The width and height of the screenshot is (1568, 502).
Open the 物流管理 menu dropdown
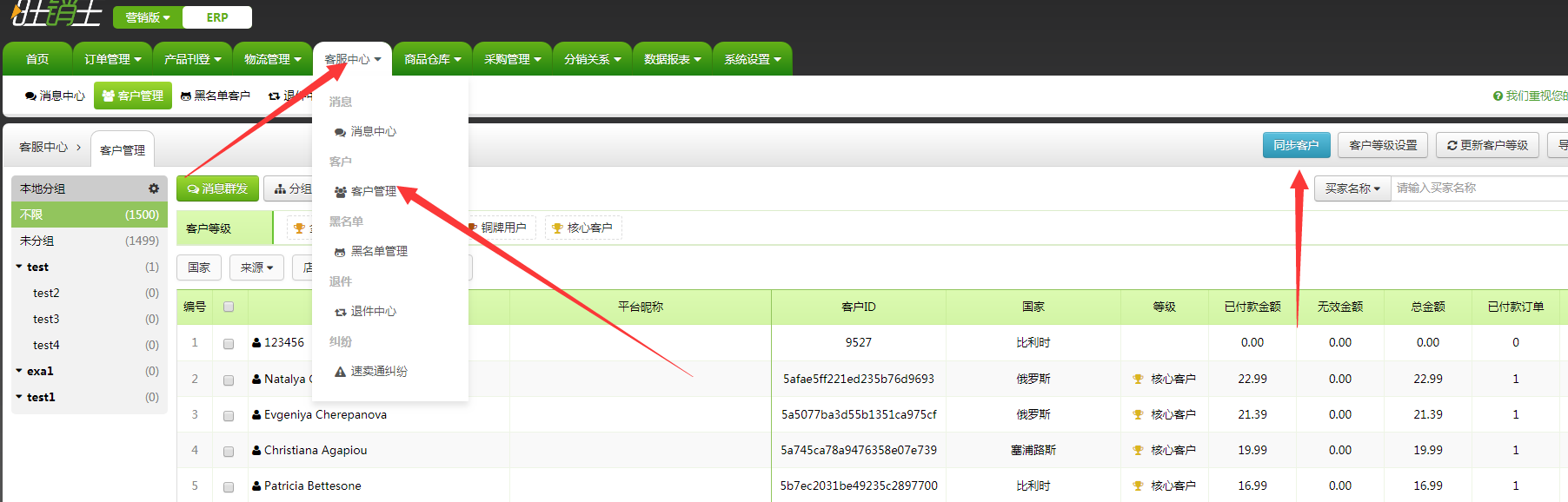click(x=272, y=59)
